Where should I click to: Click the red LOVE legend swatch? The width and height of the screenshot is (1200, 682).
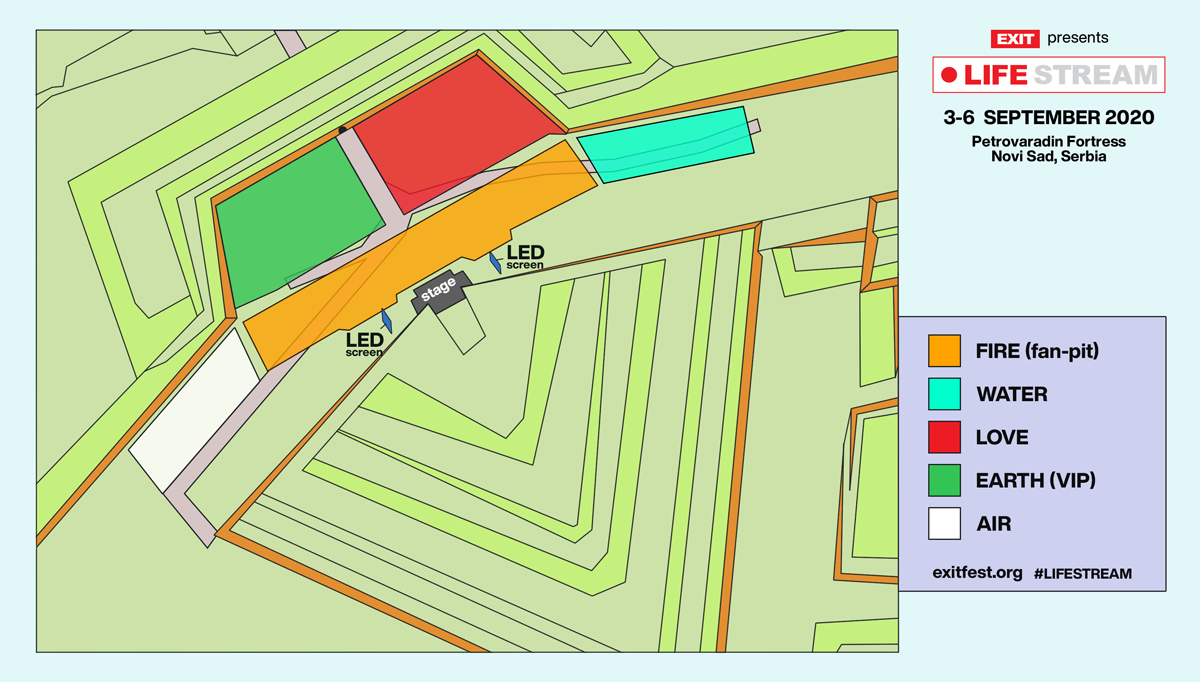944,437
